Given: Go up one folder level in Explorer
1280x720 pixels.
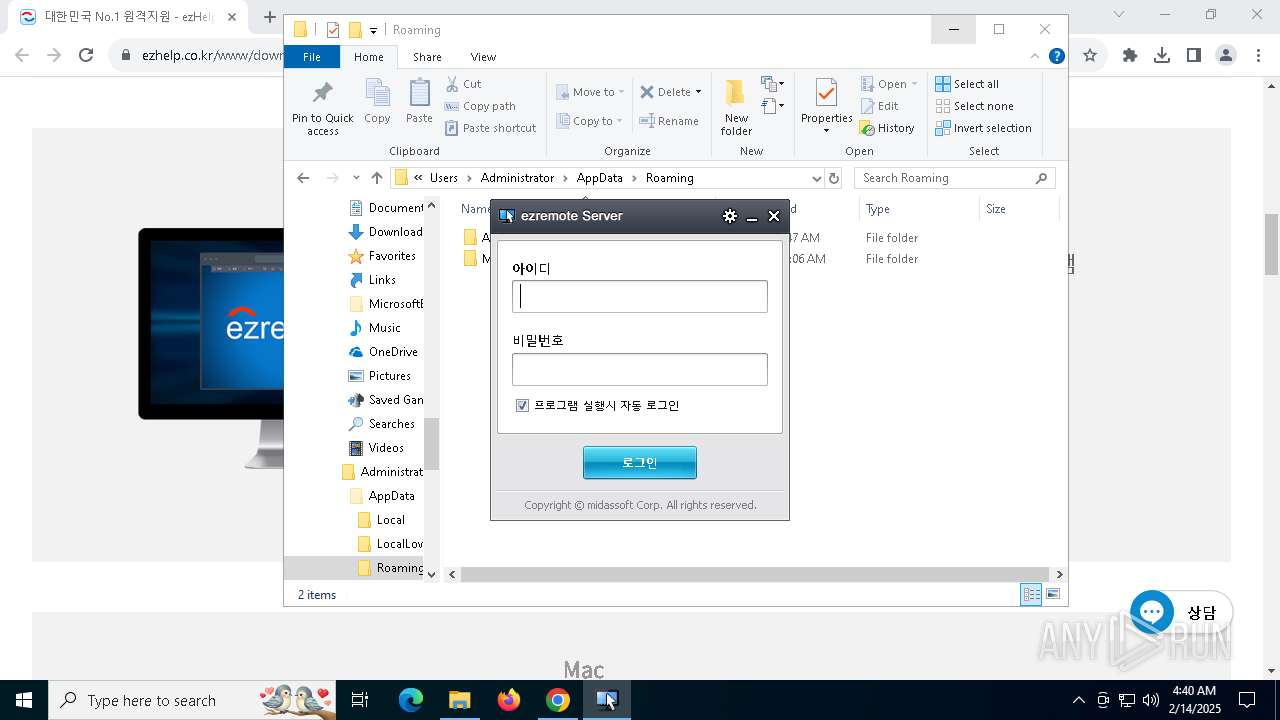Looking at the screenshot, I should pyautogui.click(x=376, y=178).
